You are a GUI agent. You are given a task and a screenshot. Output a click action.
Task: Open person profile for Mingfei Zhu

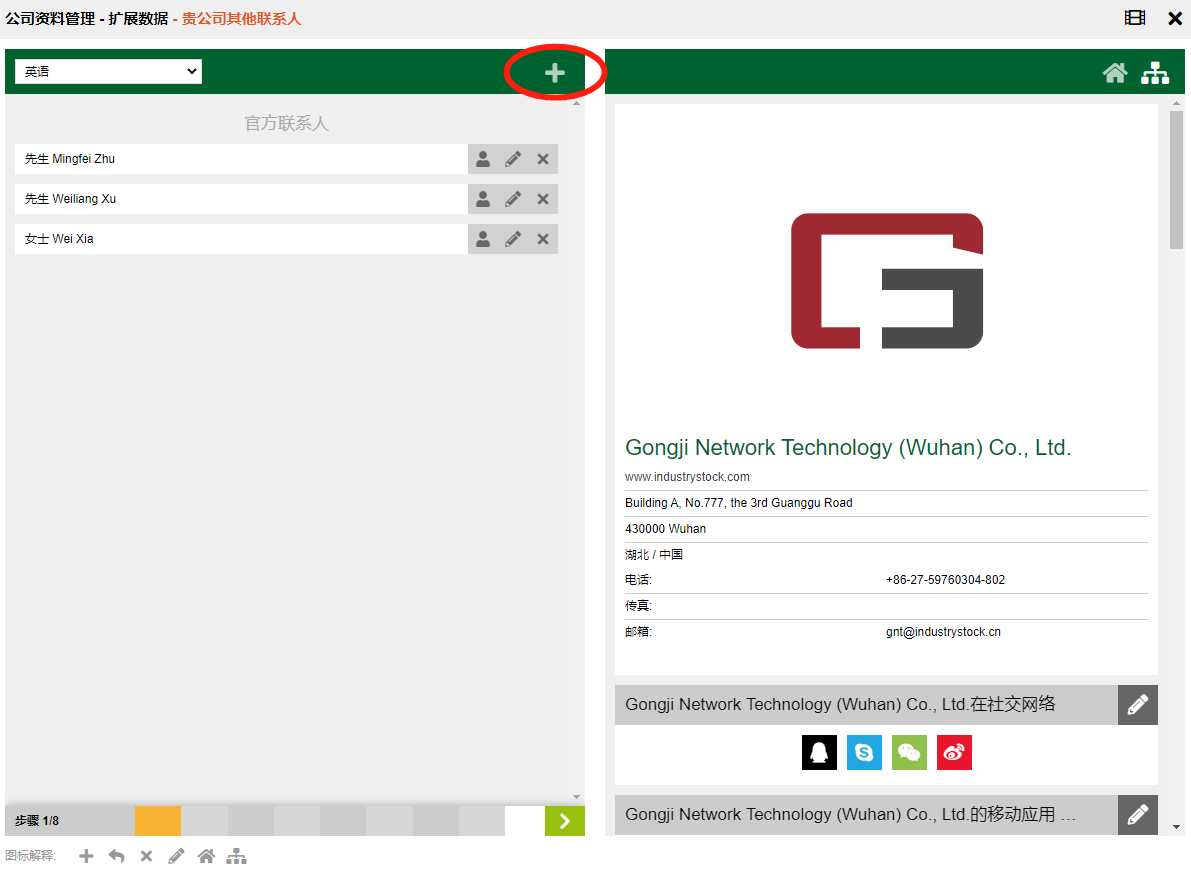click(x=483, y=159)
